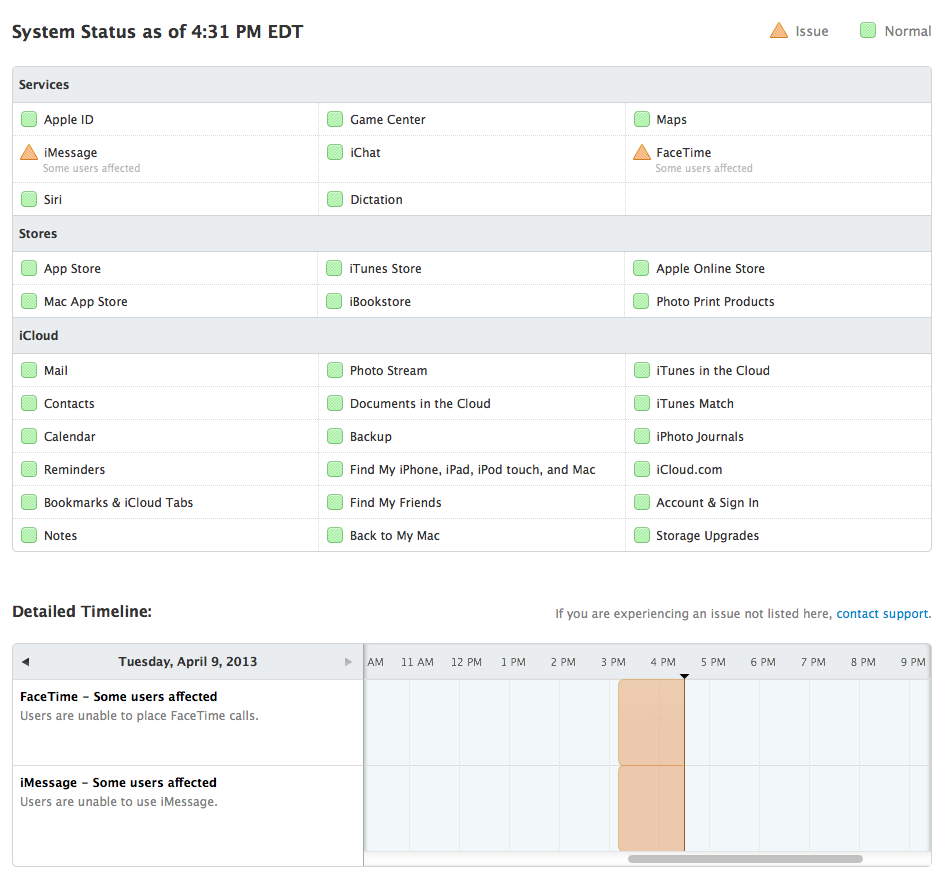This screenshot has height=873, width=948.
Task: Click the FaceTime orange warning triangle icon
Action: (x=641, y=153)
